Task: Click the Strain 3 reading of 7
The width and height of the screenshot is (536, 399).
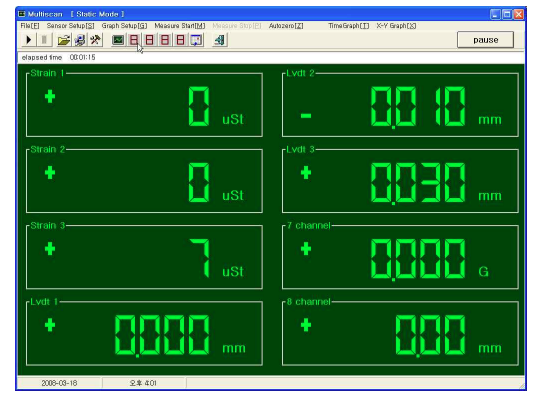Action: (200, 258)
